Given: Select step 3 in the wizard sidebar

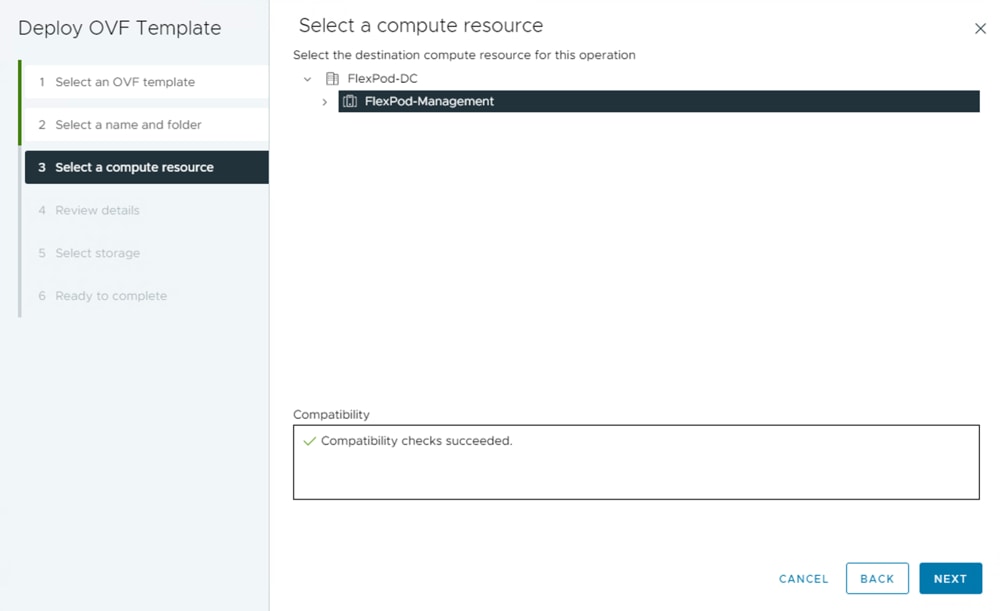Looking at the screenshot, I should (x=134, y=167).
